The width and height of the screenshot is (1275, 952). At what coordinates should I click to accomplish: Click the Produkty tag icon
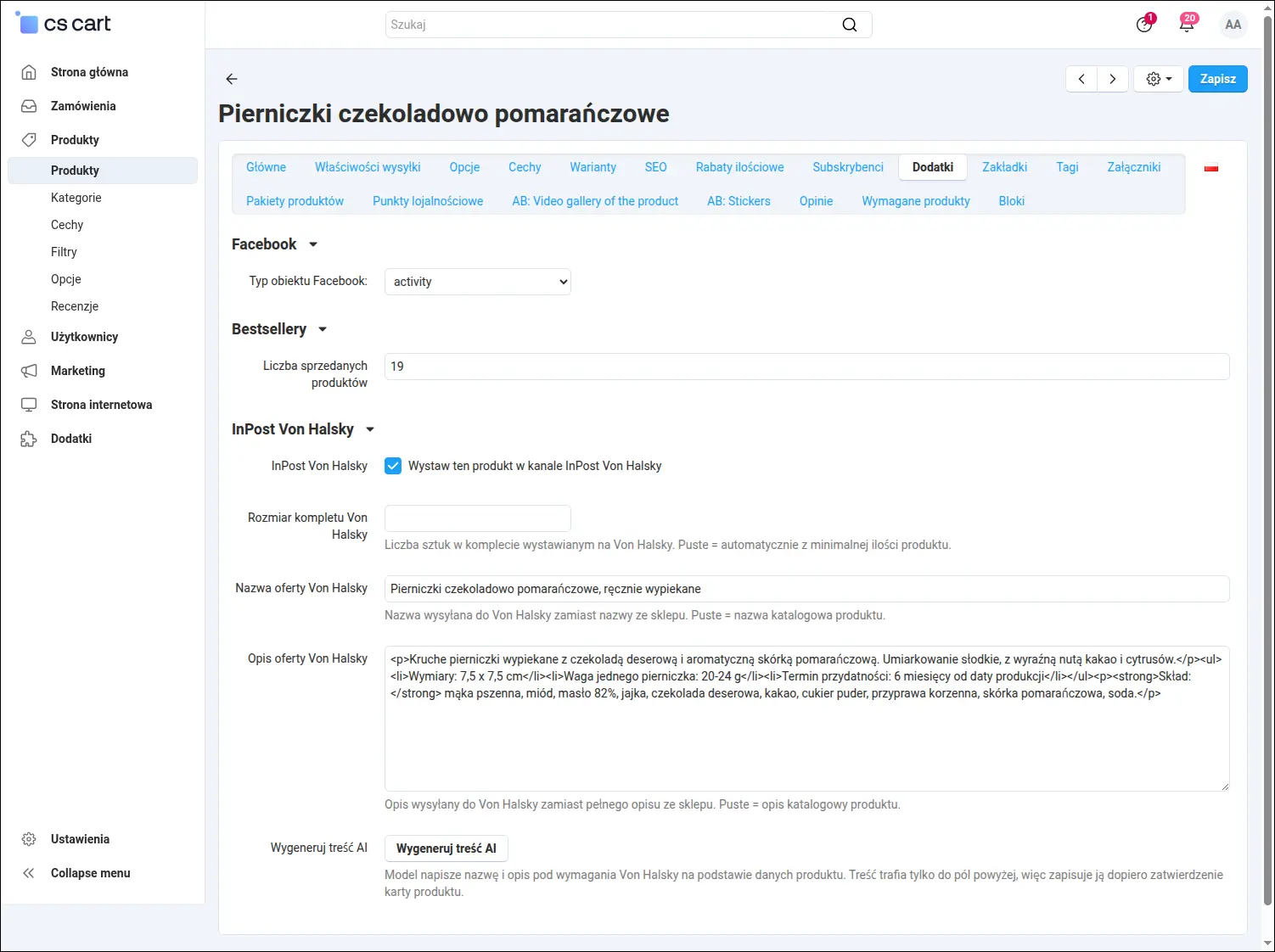point(29,140)
